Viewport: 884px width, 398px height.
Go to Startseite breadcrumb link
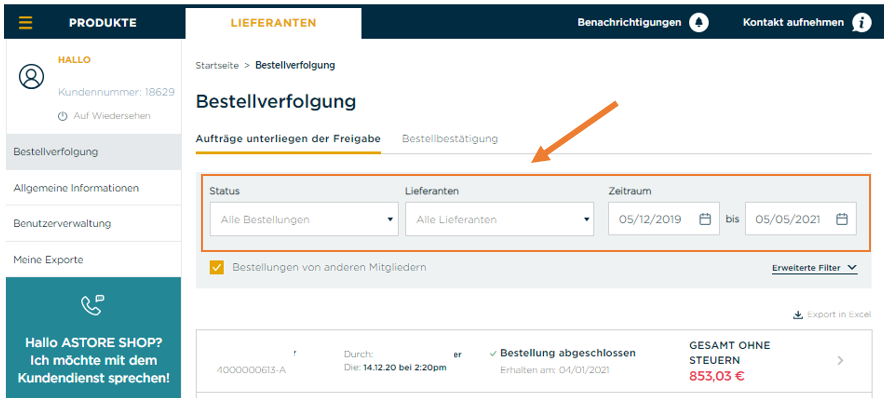click(217, 65)
